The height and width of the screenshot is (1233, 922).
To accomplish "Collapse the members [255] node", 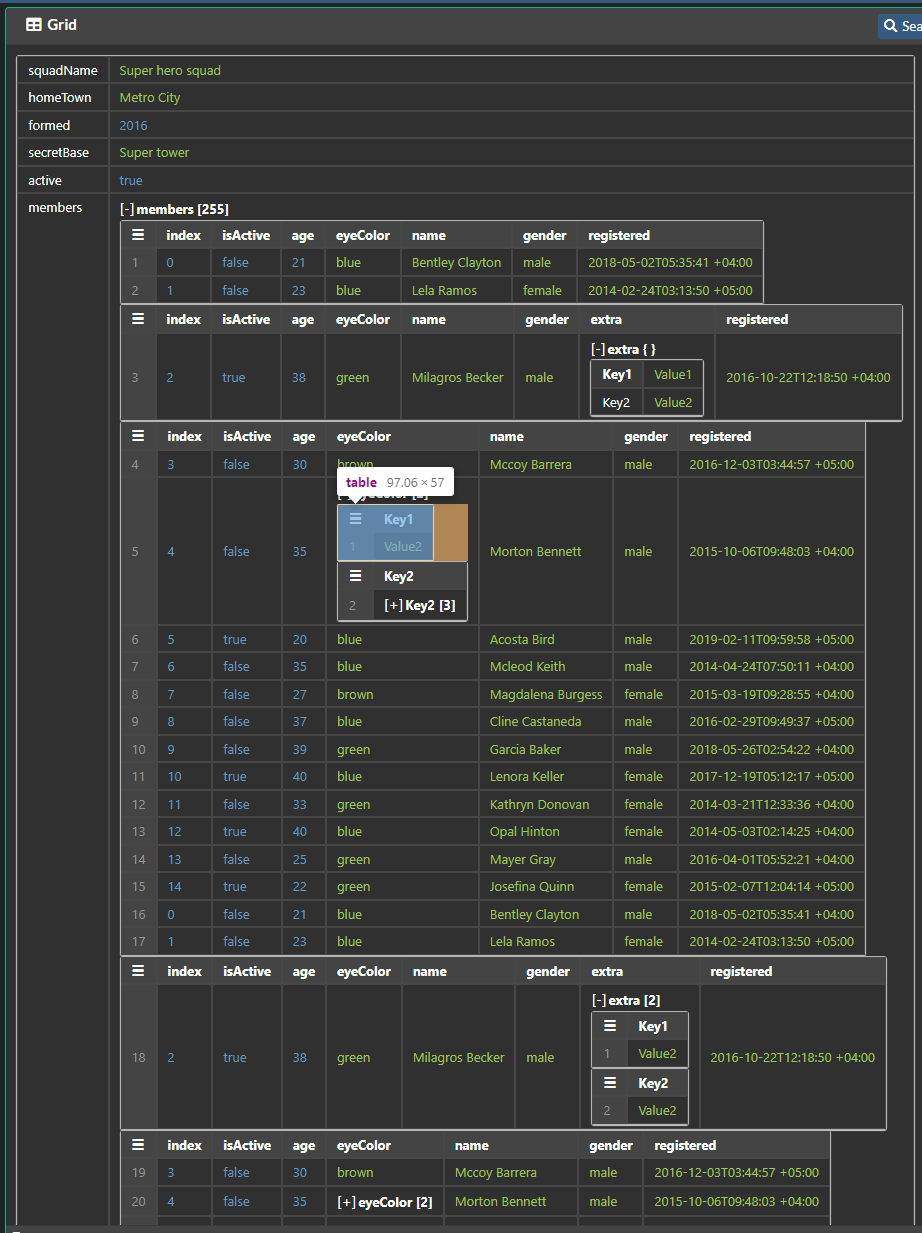I will pos(126,209).
